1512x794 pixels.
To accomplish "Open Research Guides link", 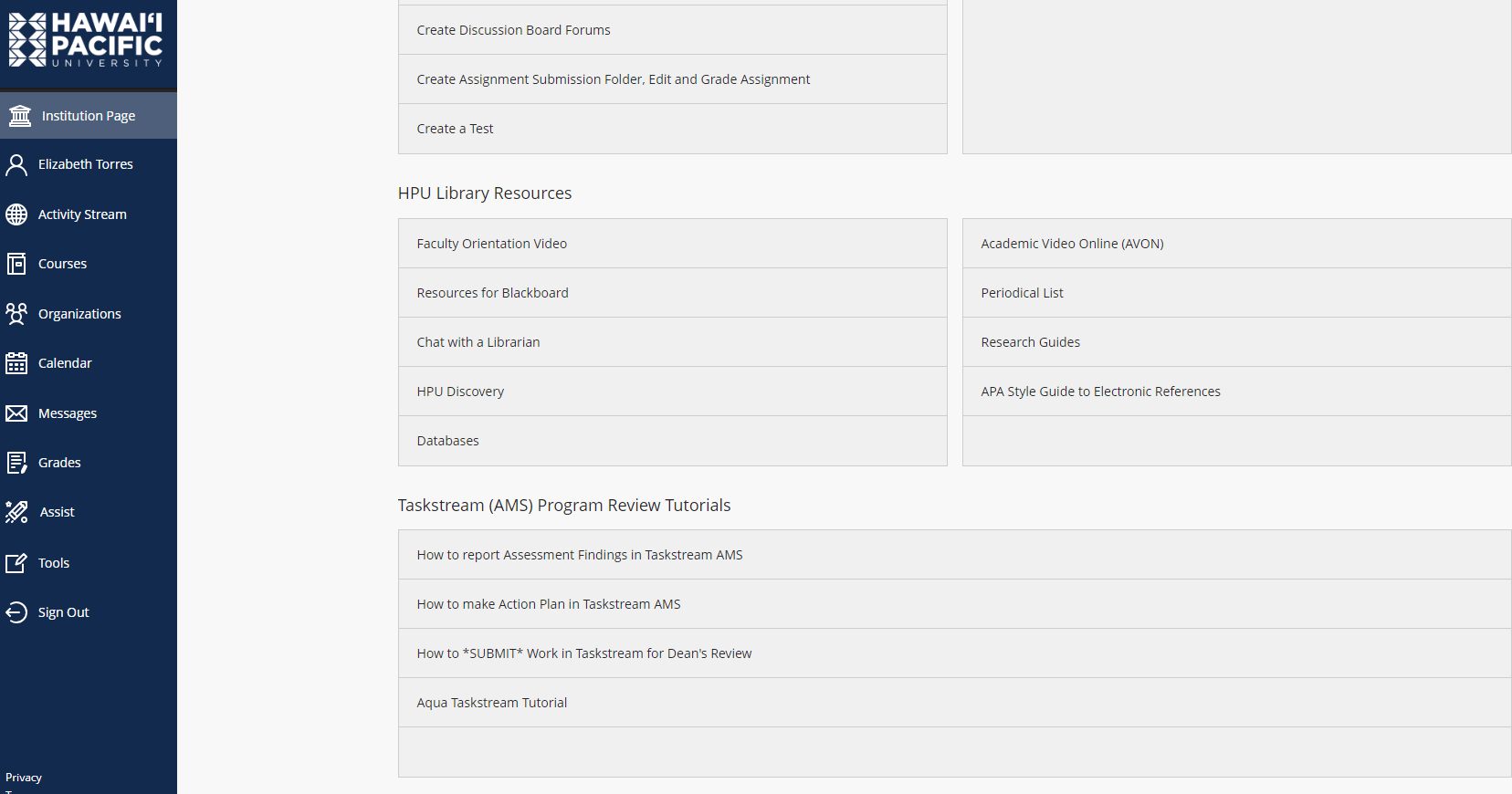I will click(x=1237, y=342).
